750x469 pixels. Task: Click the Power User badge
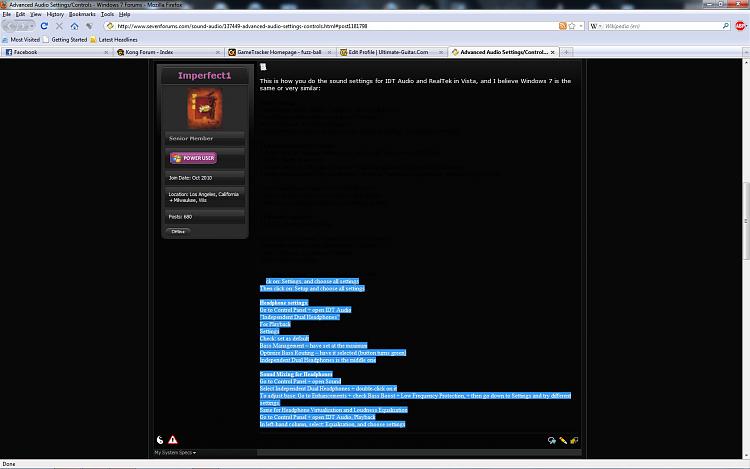tap(193, 158)
